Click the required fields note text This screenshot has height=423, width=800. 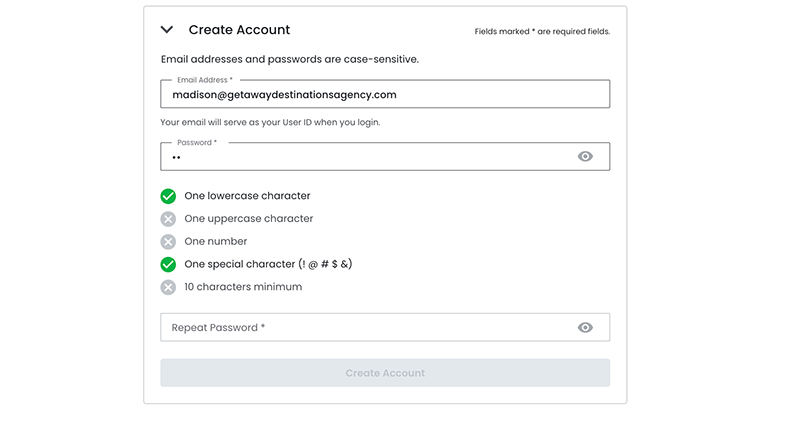pyautogui.click(x=542, y=32)
